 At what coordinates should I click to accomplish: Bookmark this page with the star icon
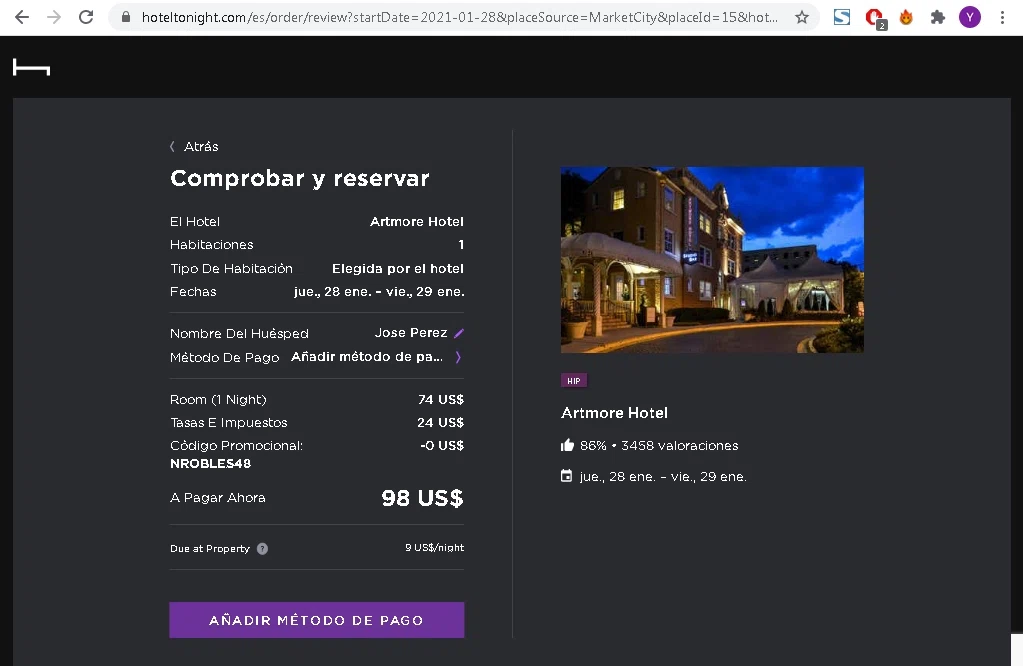[802, 17]
